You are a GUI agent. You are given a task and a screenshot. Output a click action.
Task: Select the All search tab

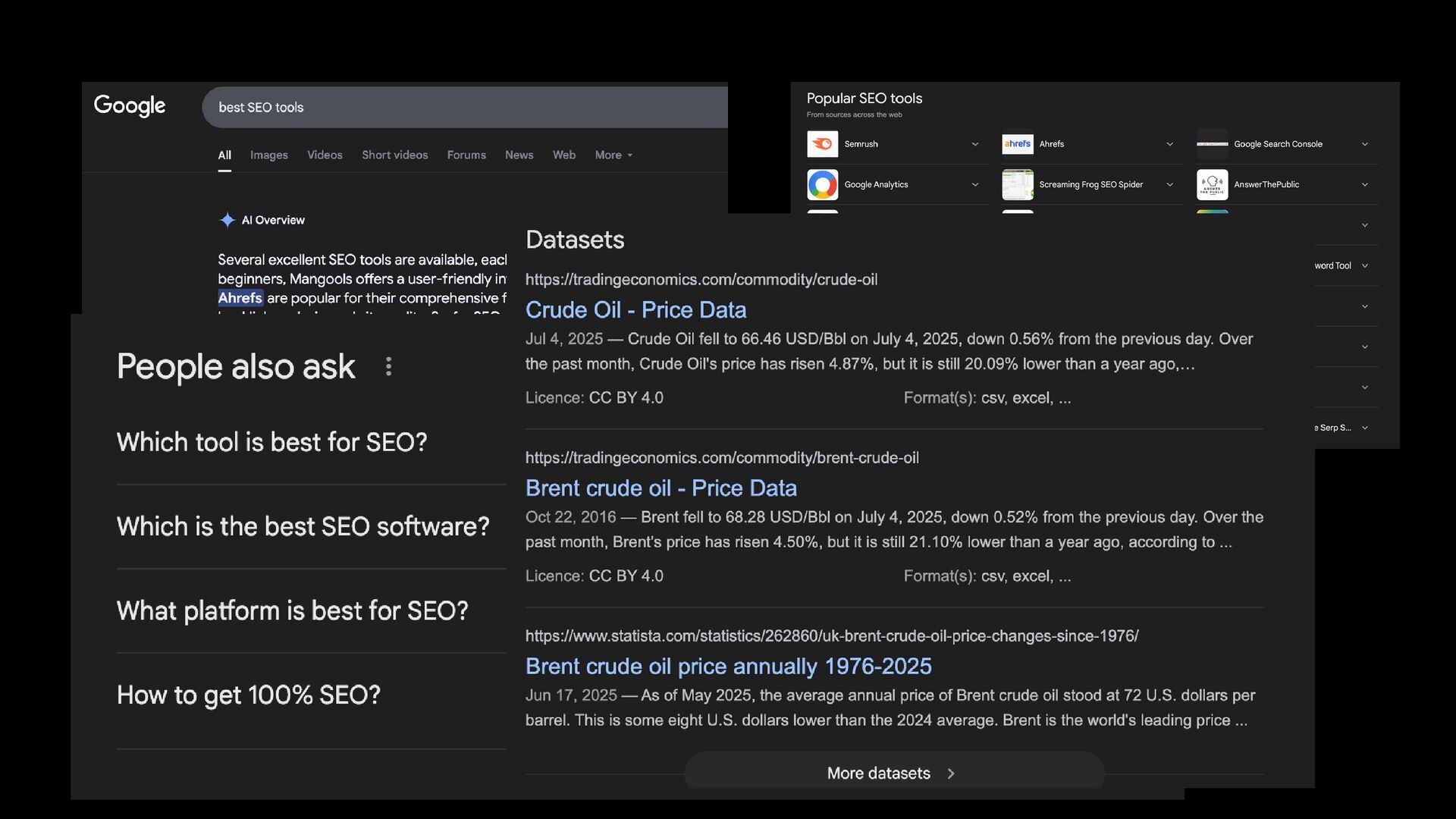tap(224, 155)
